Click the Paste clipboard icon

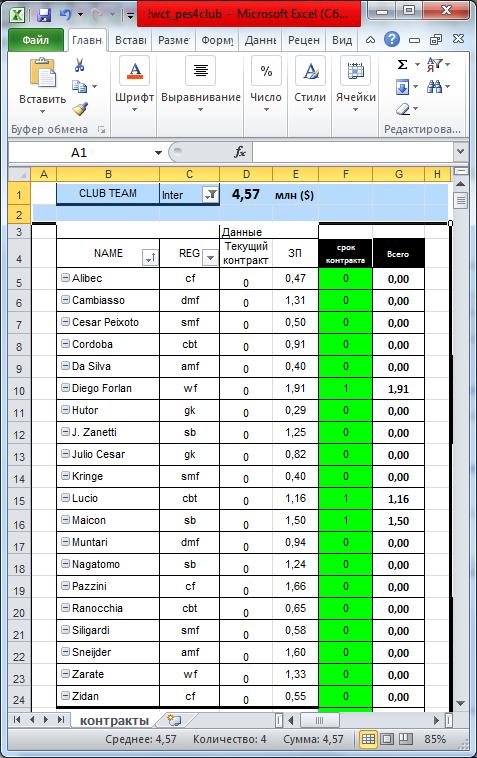pos(43,72)
